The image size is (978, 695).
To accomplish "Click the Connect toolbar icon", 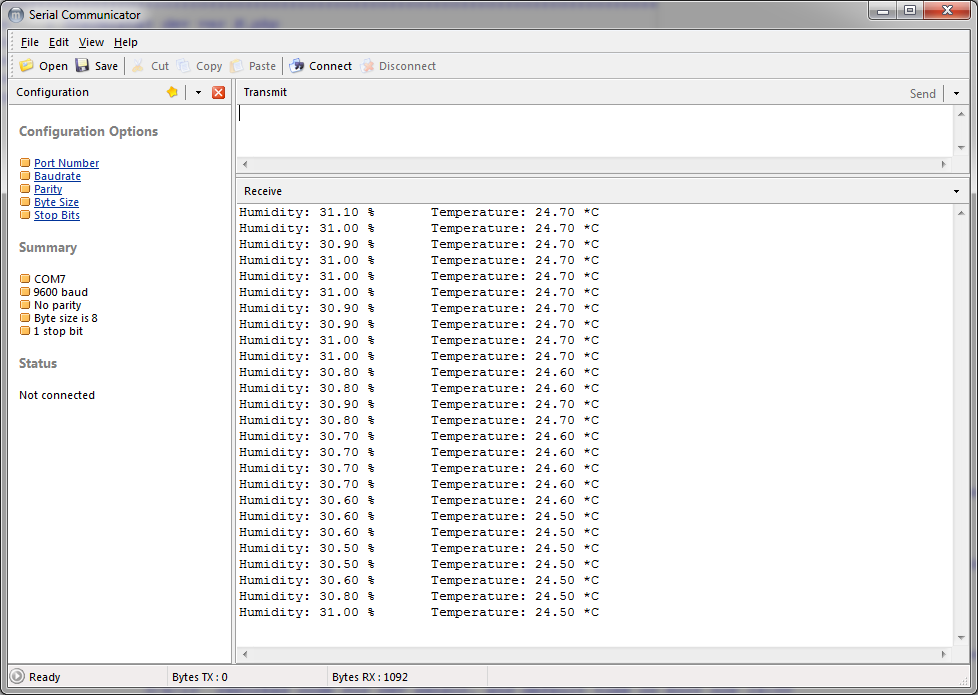I will click(297, 66).
